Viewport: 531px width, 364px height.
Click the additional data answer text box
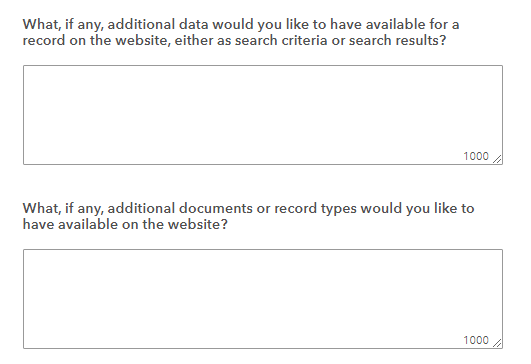coord(263,115)
